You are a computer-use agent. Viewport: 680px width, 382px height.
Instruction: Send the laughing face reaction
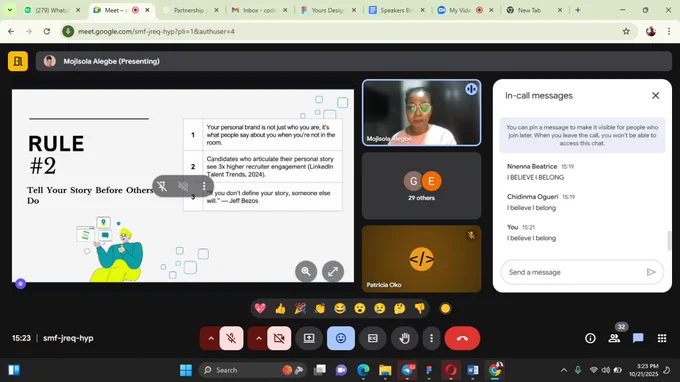340,308
